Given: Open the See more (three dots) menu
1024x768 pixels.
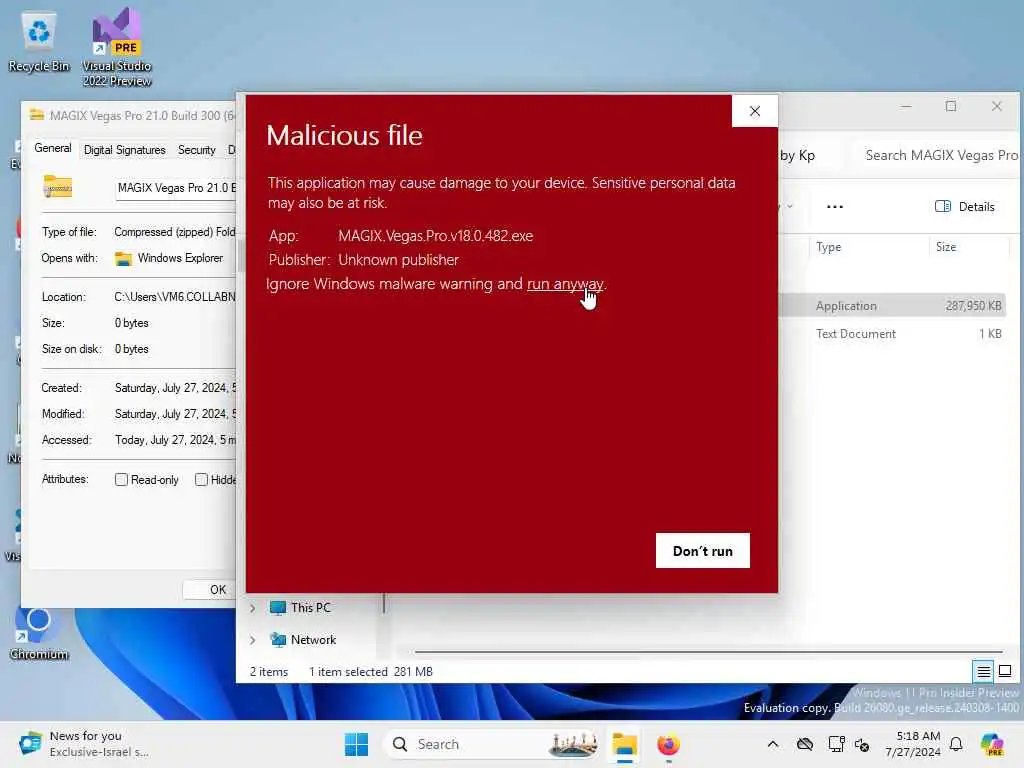Looking at the screenshot, I should coord(835,206).
